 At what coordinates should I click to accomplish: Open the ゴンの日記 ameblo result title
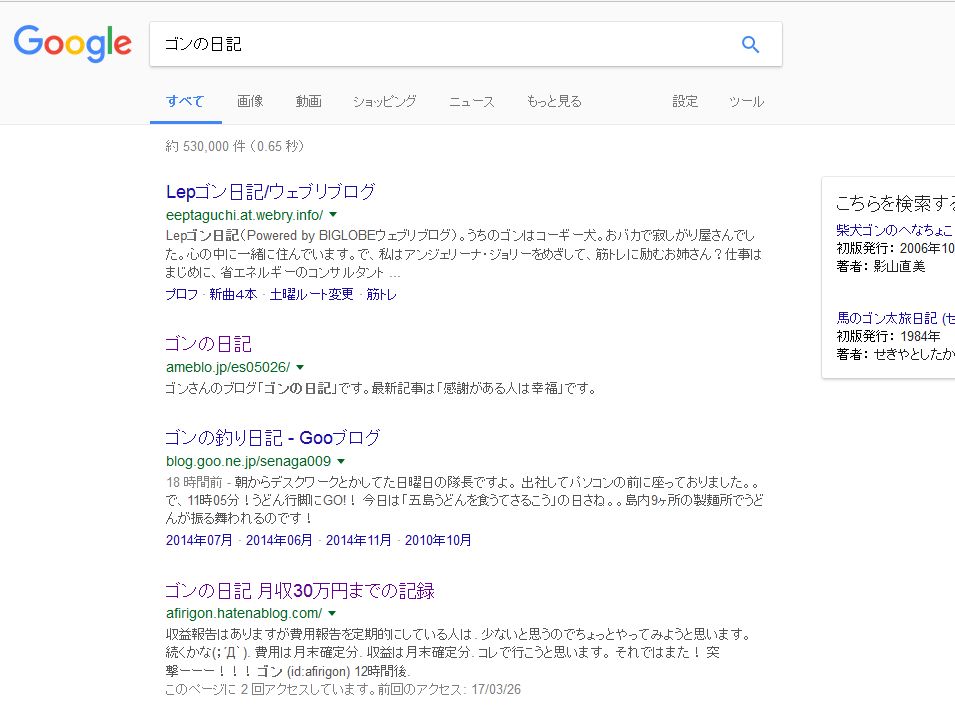(x=208, y=344)
